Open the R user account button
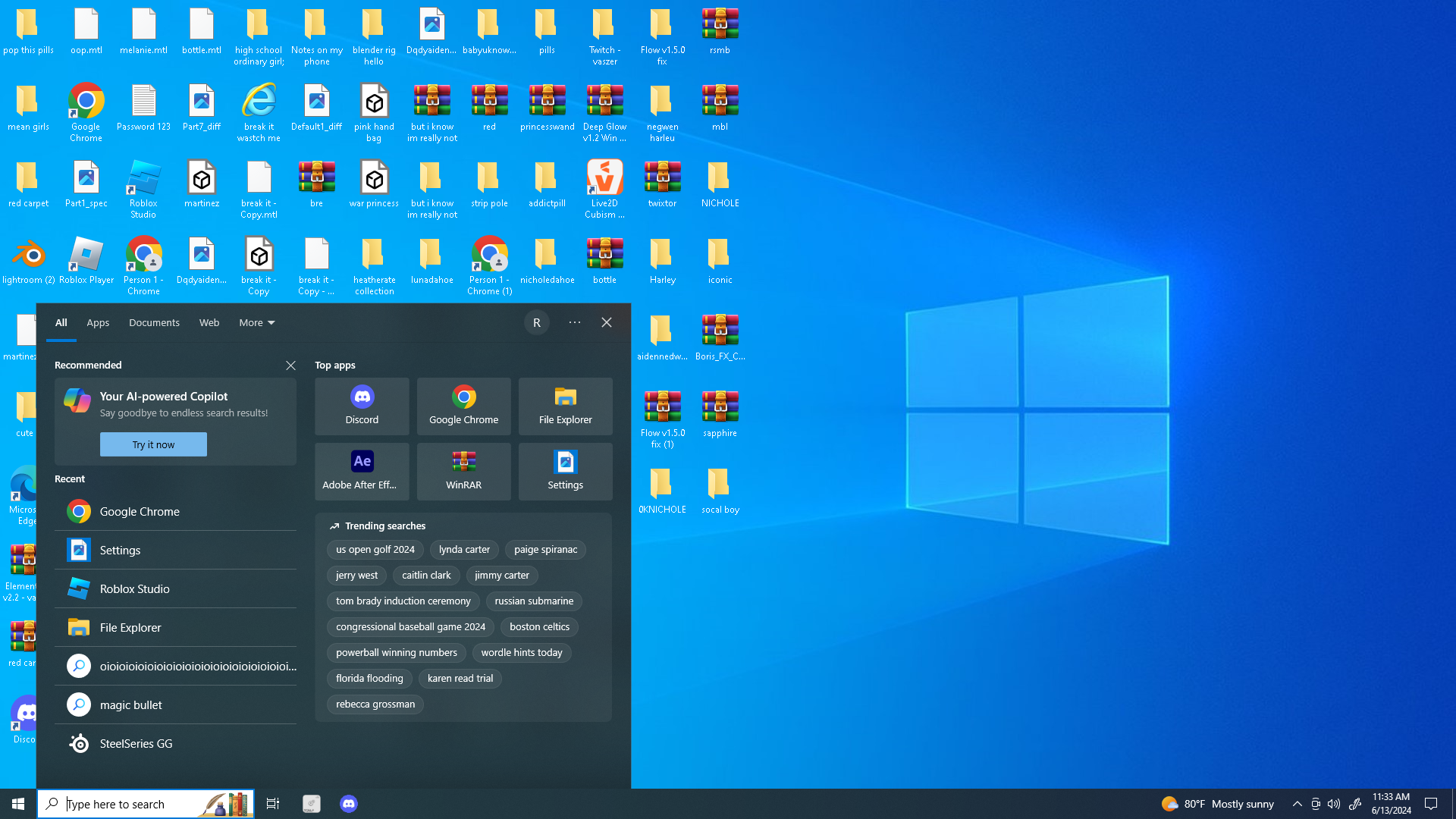The image size is (1456, 819). pos(537,322)
